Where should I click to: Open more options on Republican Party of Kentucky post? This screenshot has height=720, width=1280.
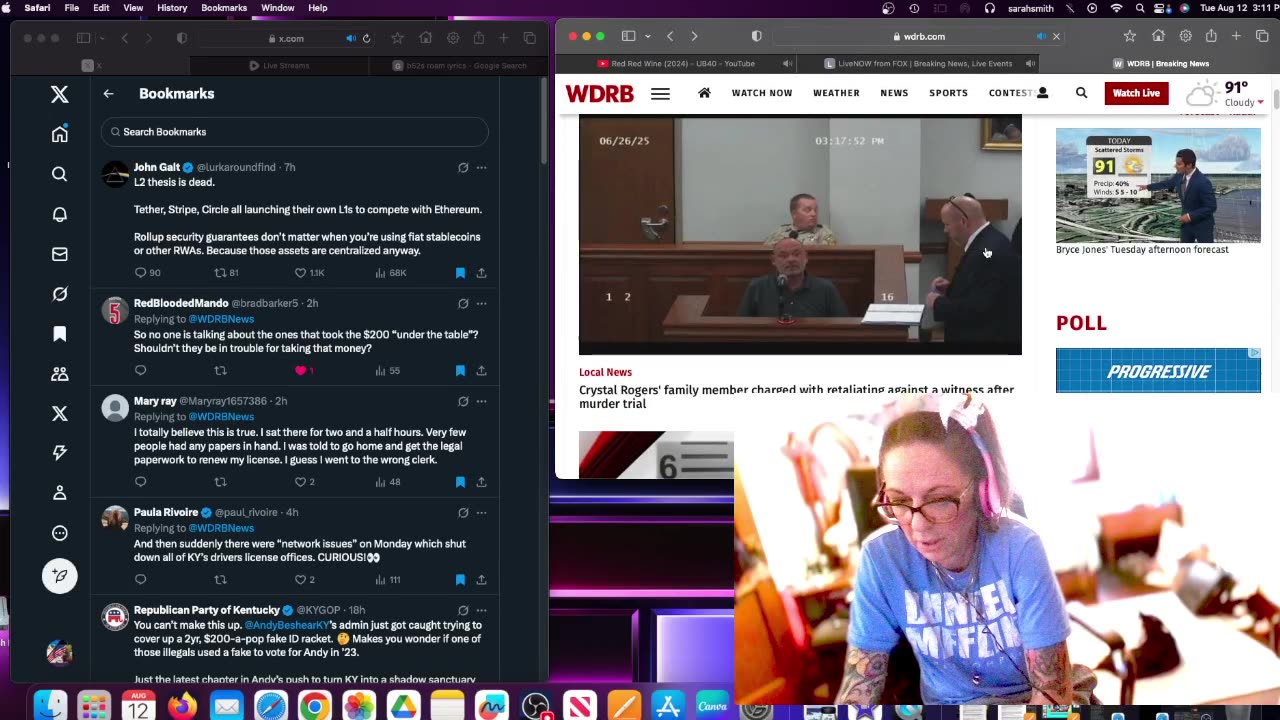pyautogui.click(x=481, y=610)
